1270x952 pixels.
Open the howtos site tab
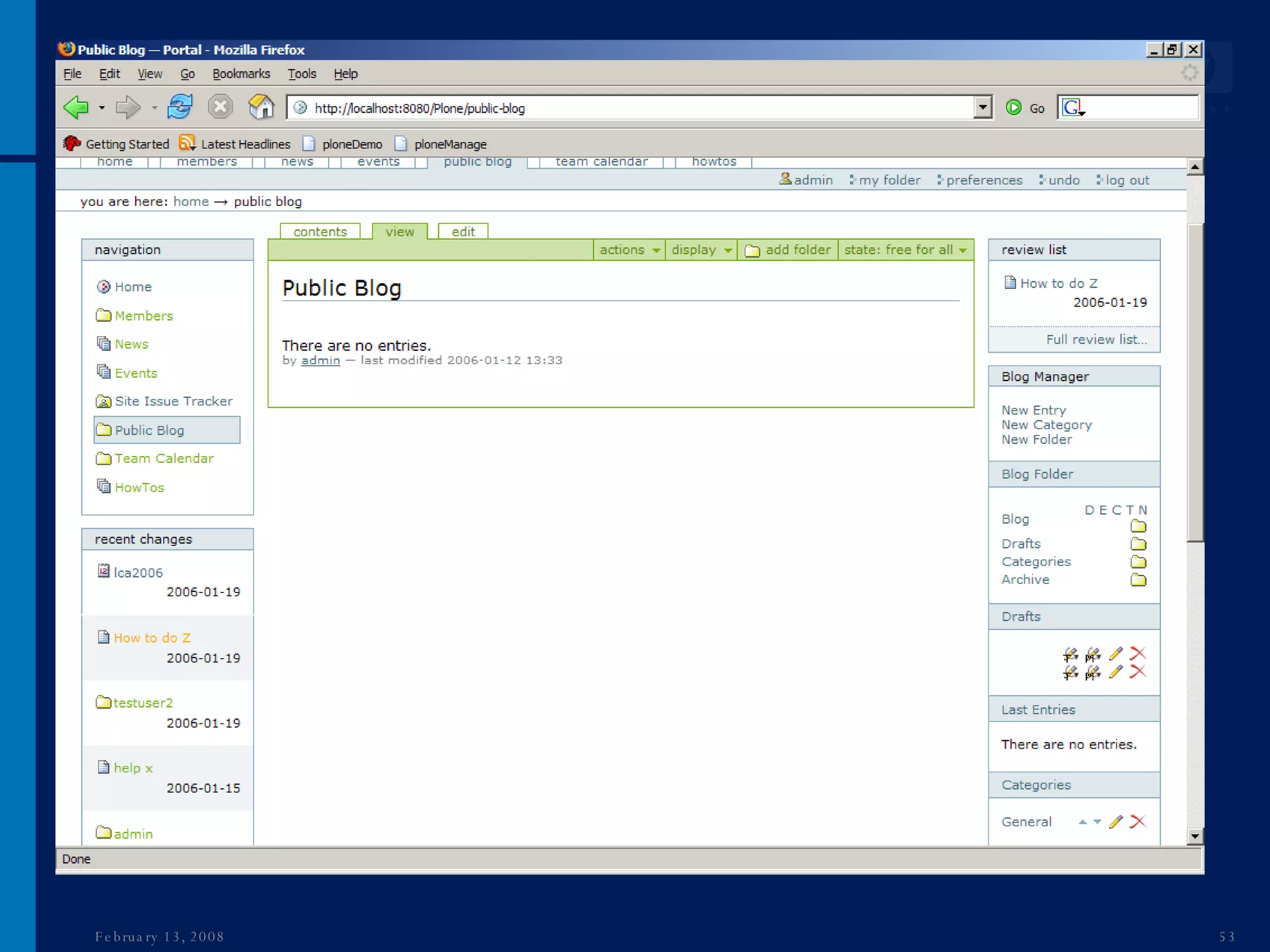[x=714, y=162]
